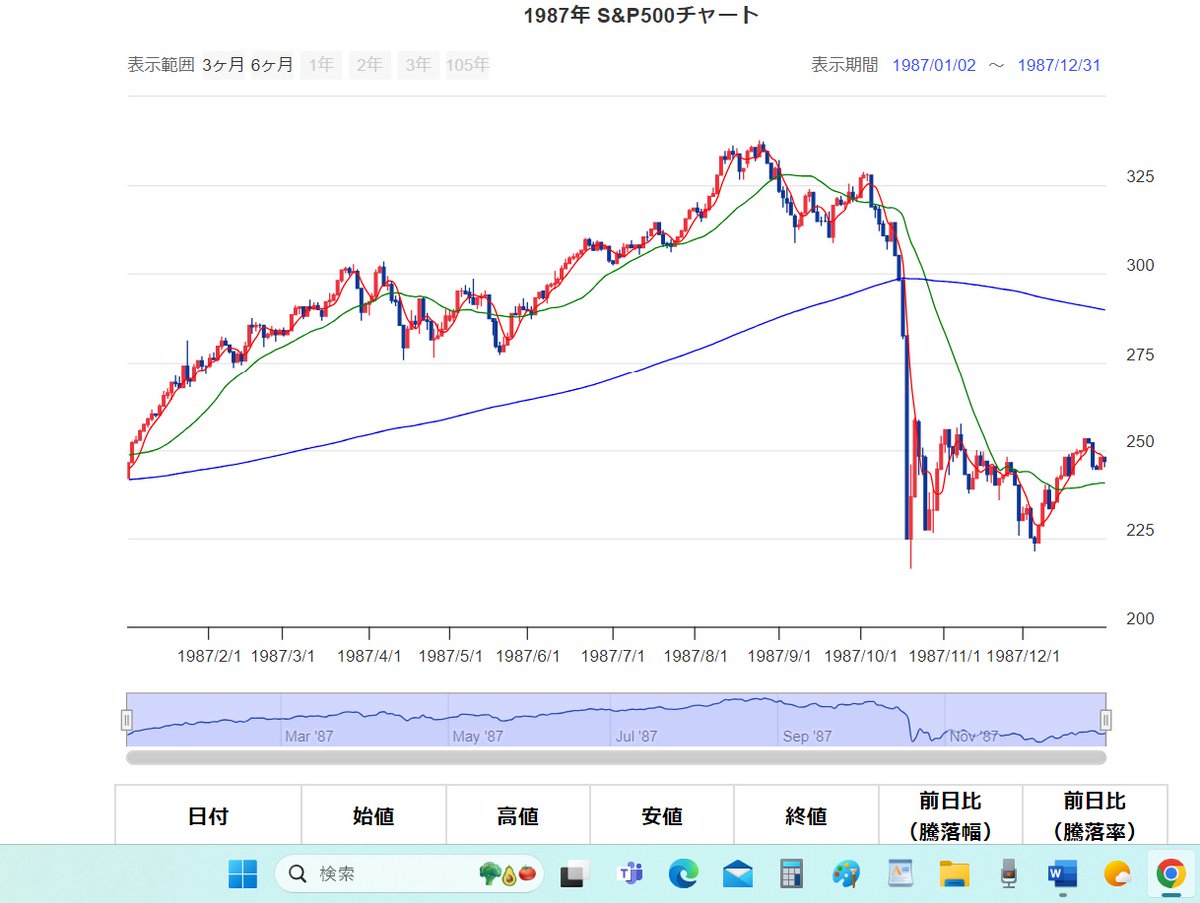Click the taskbar 検索 search box
This screenshot has width=1200, height=903.
coord(410,874)
